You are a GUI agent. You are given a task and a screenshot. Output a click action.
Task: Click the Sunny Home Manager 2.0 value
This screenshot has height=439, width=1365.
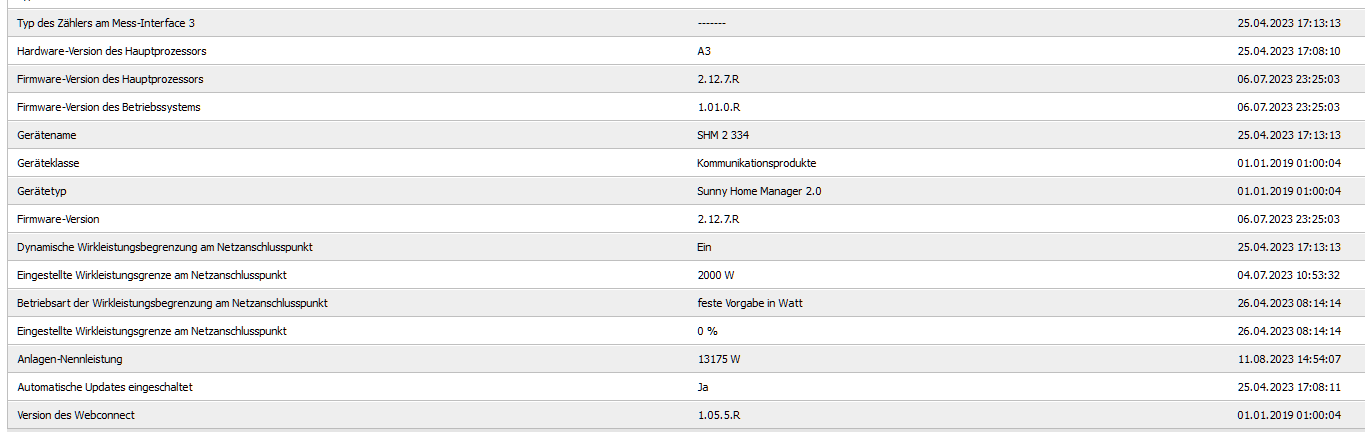(x=759, y=191)
